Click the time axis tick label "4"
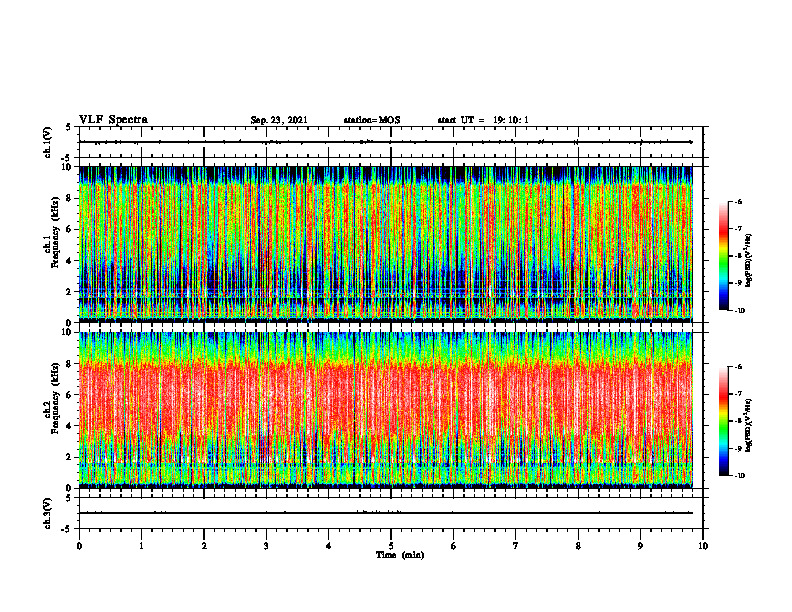 click(328, 546)
